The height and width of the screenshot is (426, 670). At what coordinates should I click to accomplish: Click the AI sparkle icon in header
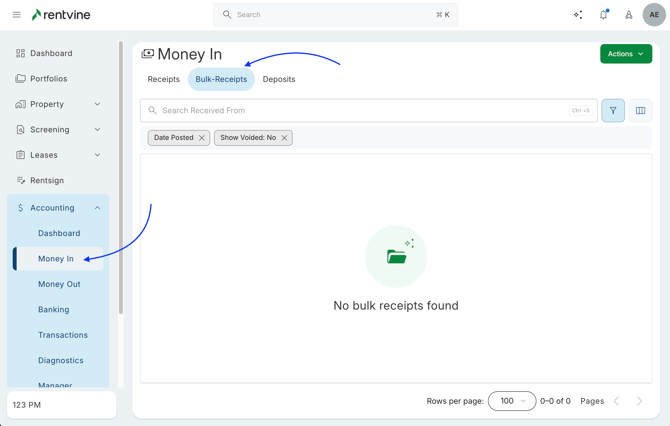578,15
